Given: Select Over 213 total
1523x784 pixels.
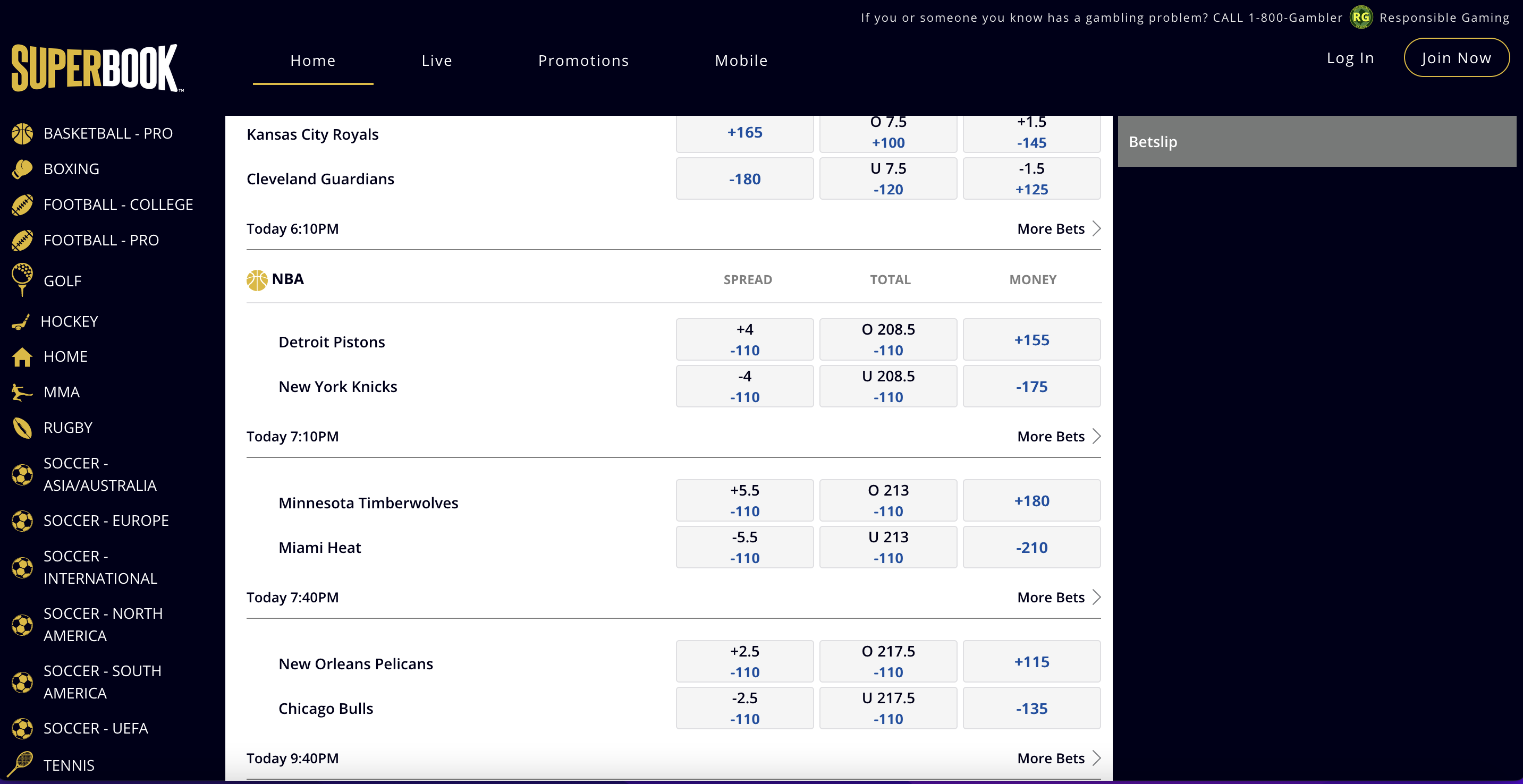Looking at the screenshot, I should [x=888, y=500].
